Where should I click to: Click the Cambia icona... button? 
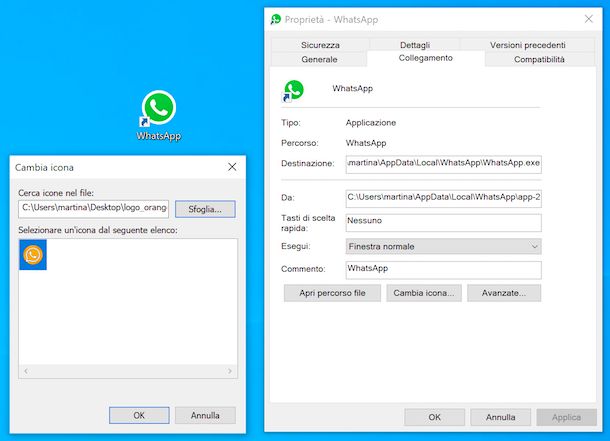(x=424, y=293)
